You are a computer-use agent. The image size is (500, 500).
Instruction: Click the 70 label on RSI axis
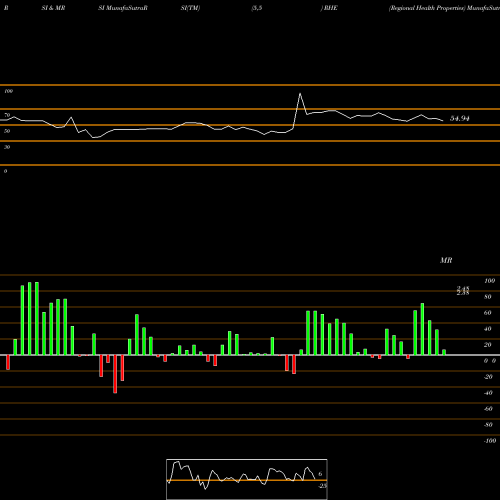click(x=7, y=115)
